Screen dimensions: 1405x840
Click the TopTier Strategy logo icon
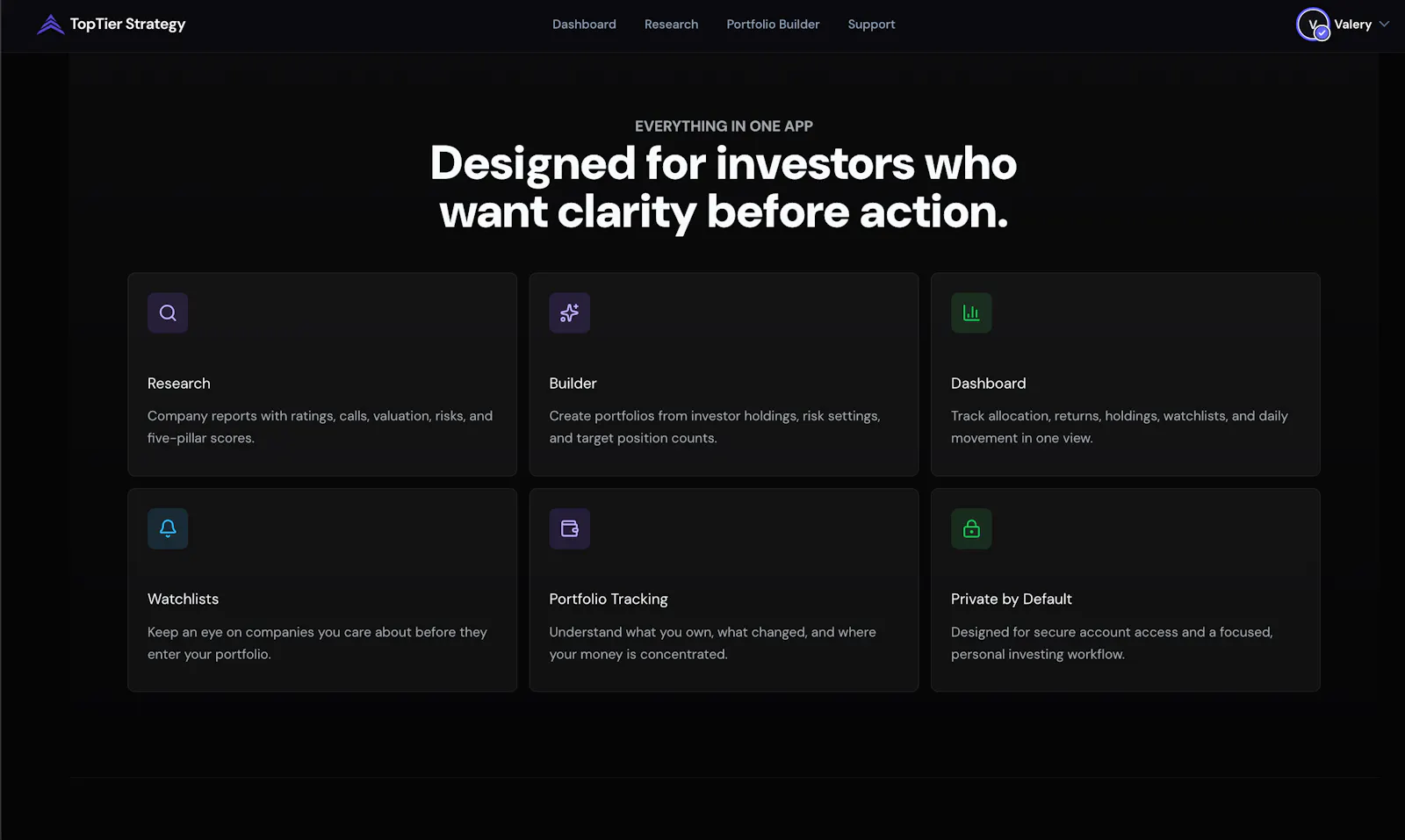51,25
